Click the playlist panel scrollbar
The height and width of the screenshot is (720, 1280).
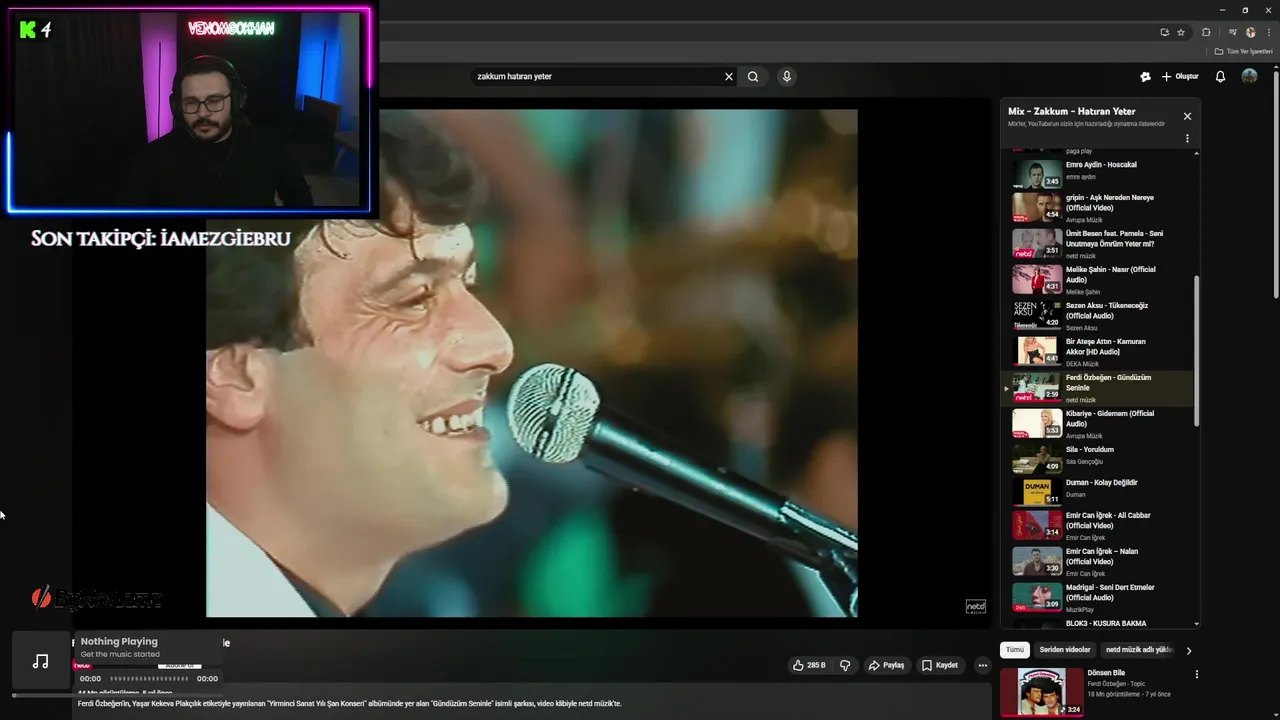click(1196, 350)
